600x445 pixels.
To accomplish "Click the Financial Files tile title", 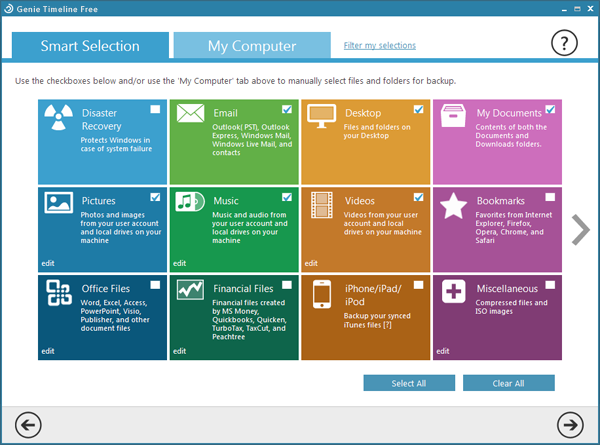I will (x=243, y=289).
